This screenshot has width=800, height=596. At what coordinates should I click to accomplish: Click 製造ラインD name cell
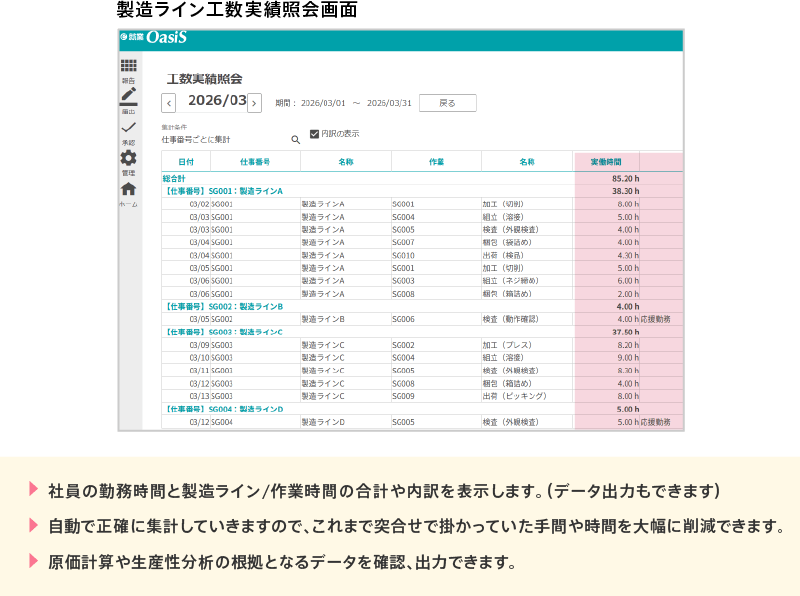(323, 422)
